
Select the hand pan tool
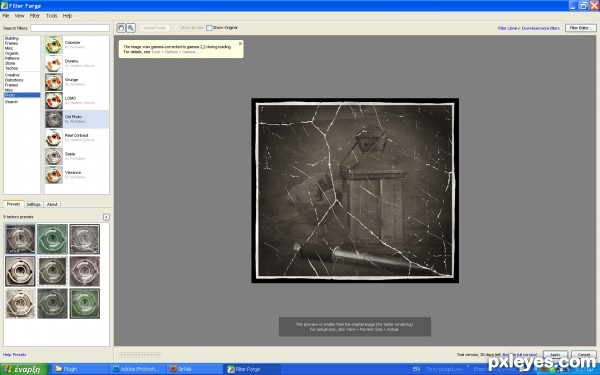click(x=121, y=28)
